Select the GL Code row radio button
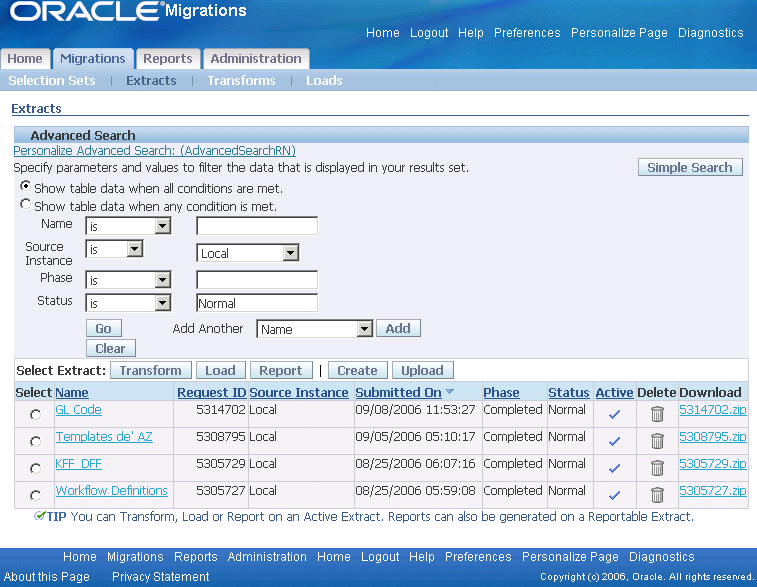This screenshot has width=757, height=587. click(x=35, y=414)
